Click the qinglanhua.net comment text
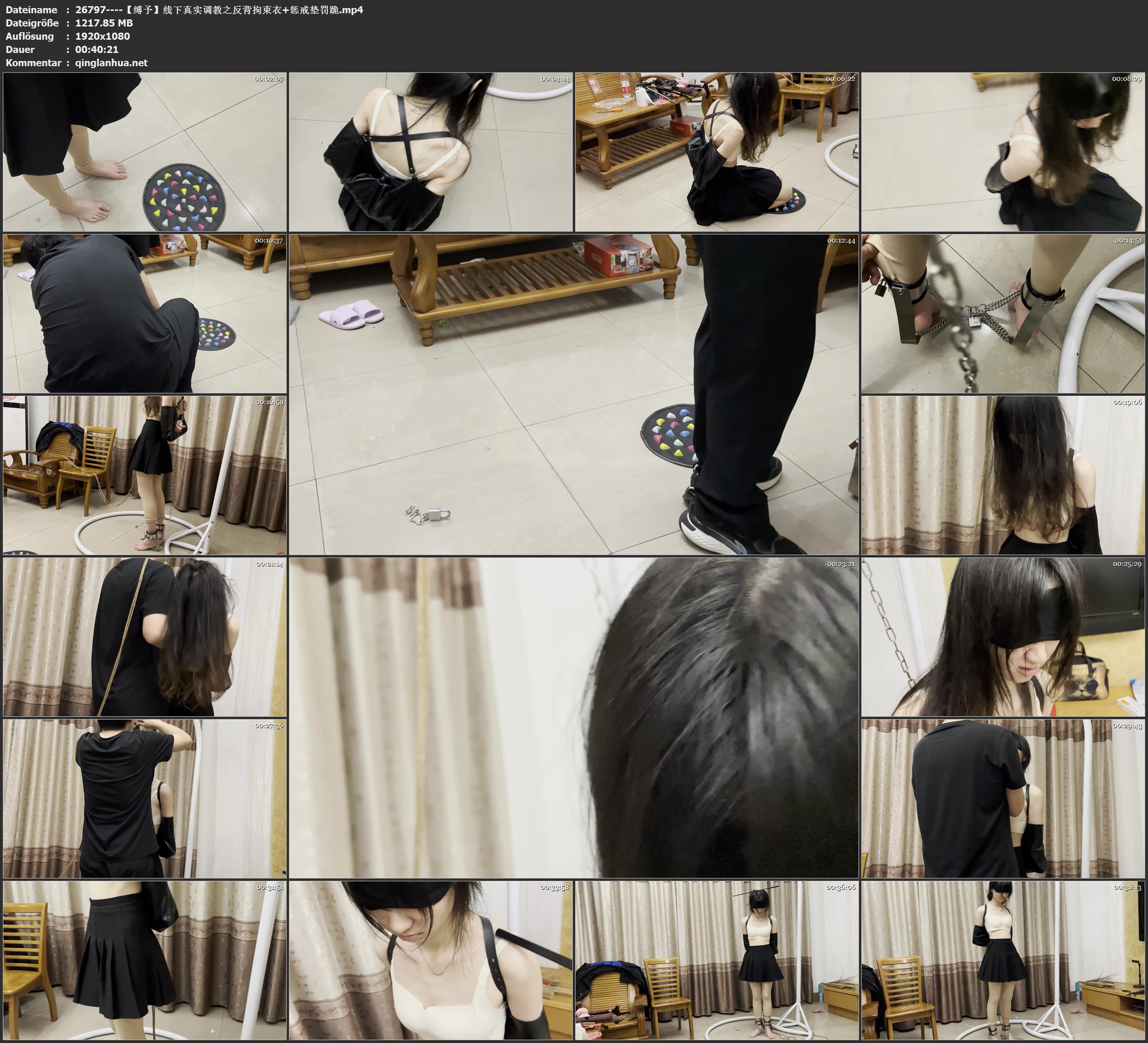This screenshot has height=1043, width=1148. click(111, 62)
